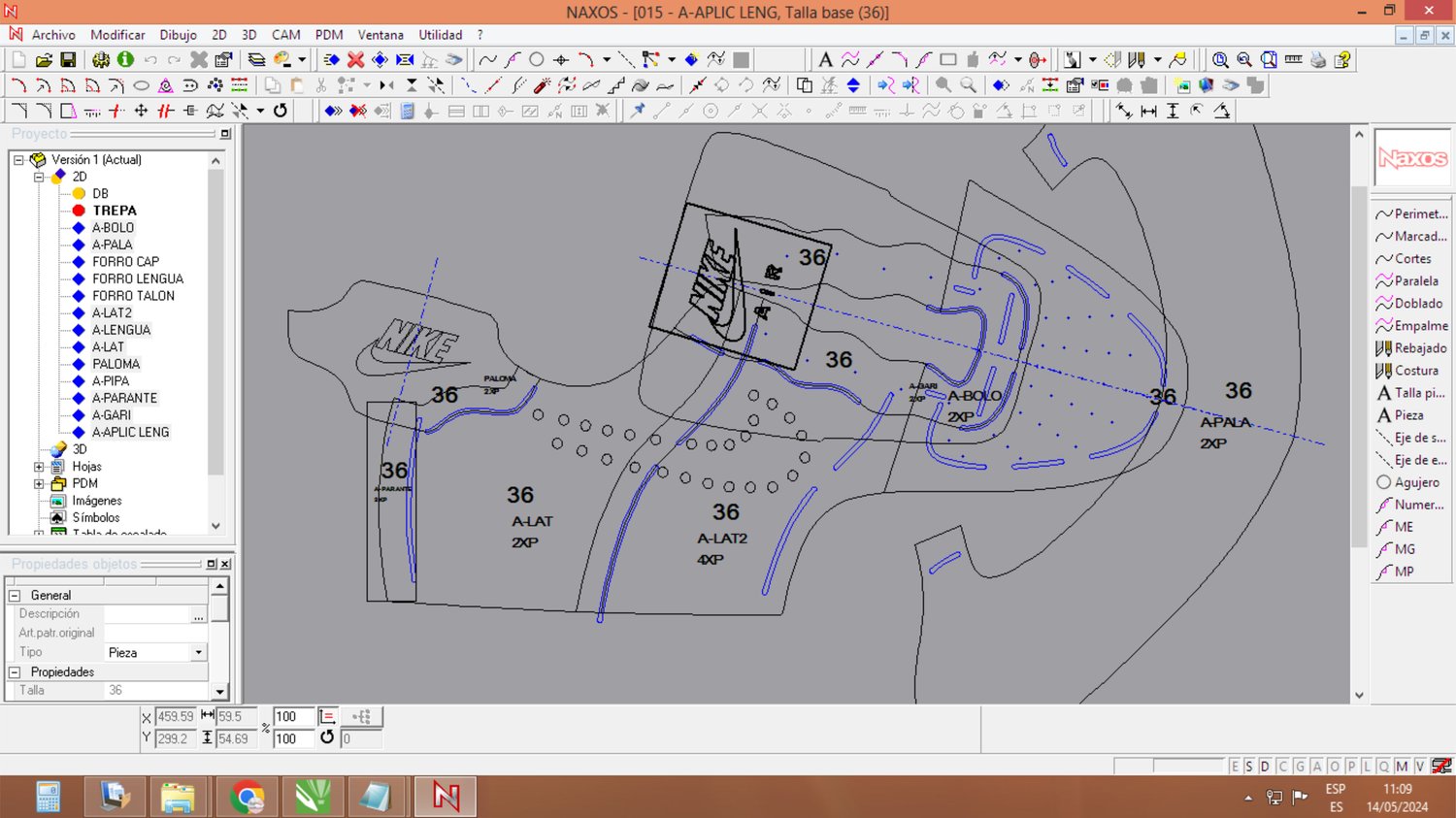The image size is (1456, 818).
Task: Collapse the General properties section
Action: pos(15,596)
